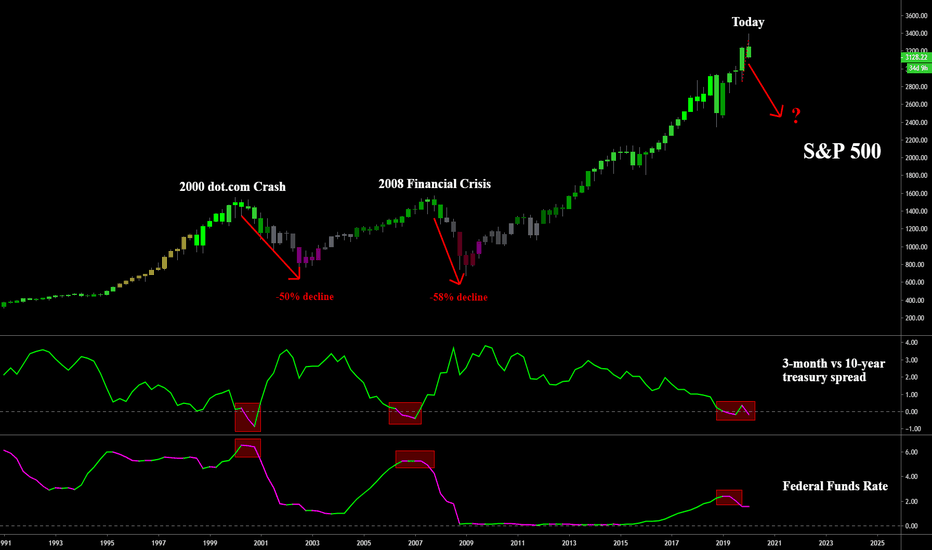Click 1000.00 on the price axis
932x550 pixels.
coord(916,247)
